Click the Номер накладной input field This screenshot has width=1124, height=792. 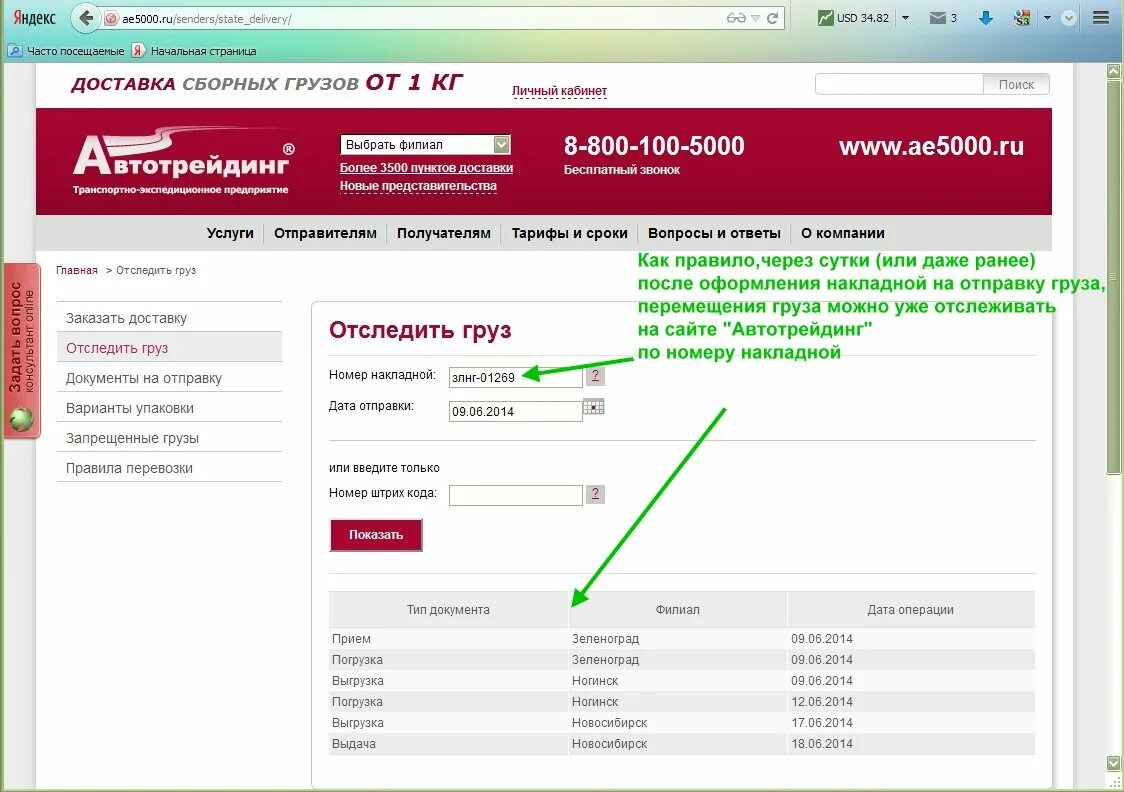tap(515, 377)
